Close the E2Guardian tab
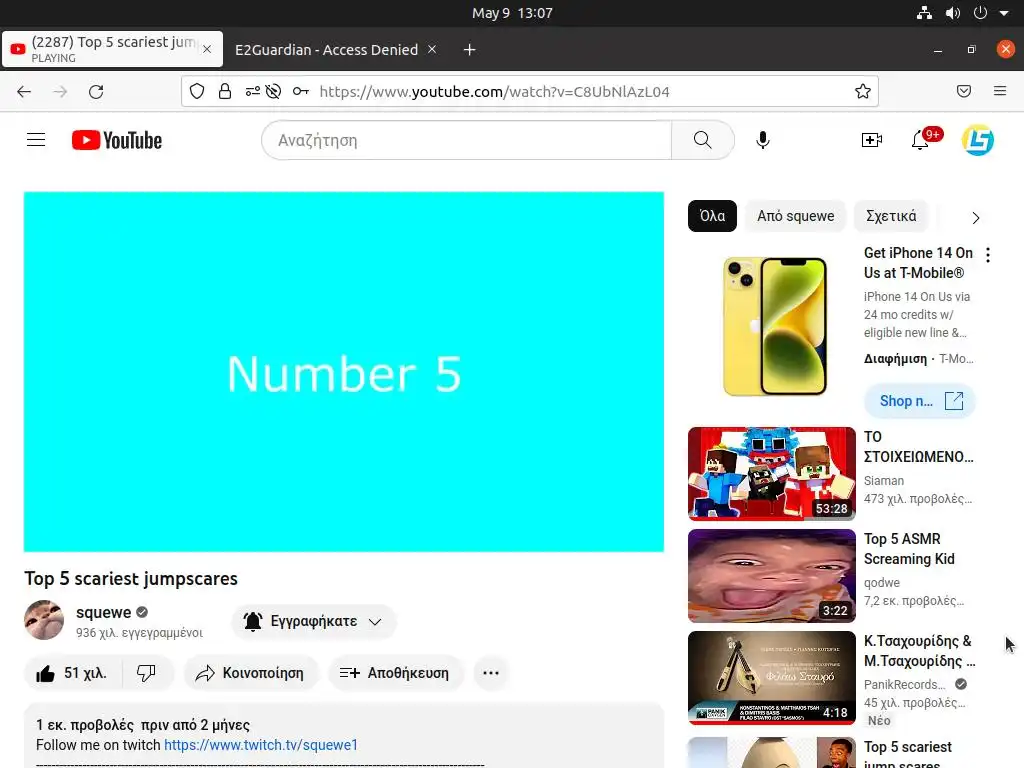 pos(432,50)
